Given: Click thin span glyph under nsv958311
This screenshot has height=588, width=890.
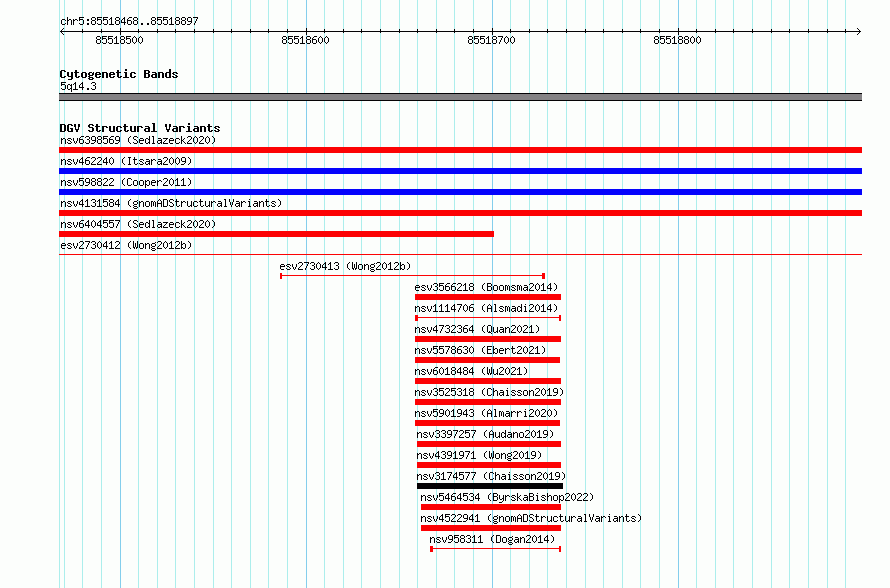Looking at the screenshot, I should click(496, 549).
